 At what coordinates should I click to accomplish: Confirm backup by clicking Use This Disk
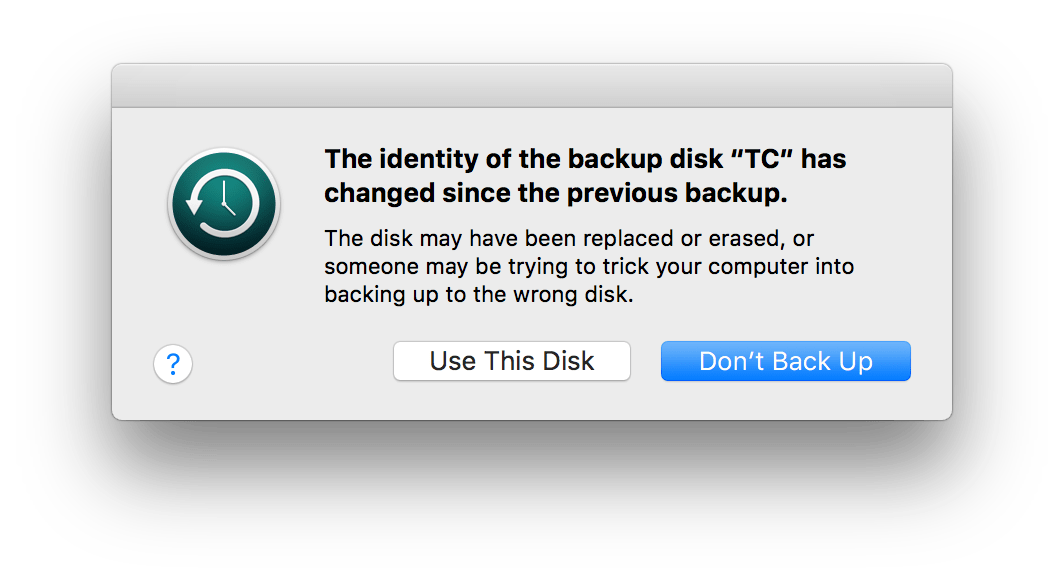pos(511,361)
